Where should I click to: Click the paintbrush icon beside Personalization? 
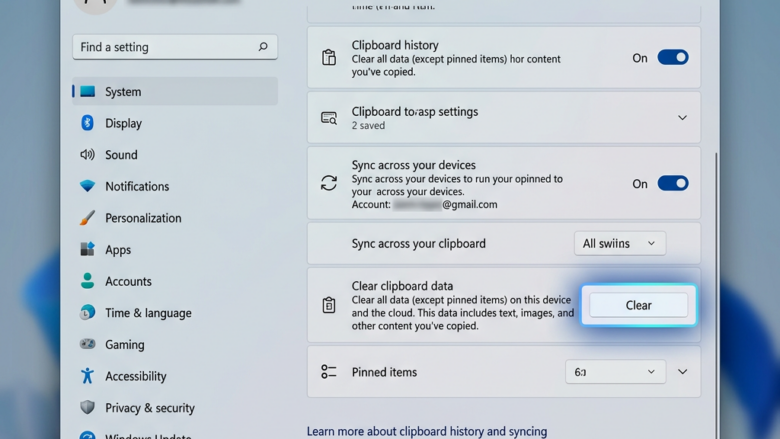click(87, 218)
